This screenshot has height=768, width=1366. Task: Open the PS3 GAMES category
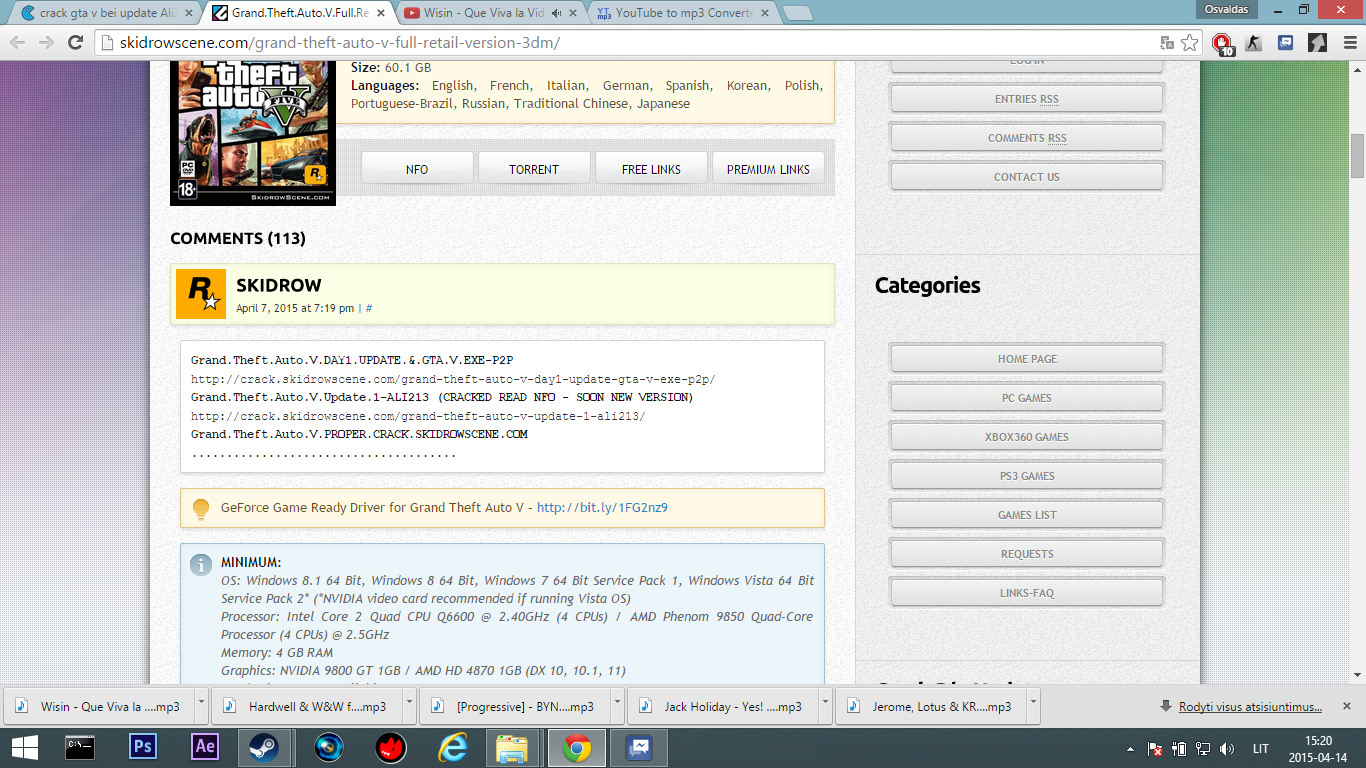tap(1027, 476)
